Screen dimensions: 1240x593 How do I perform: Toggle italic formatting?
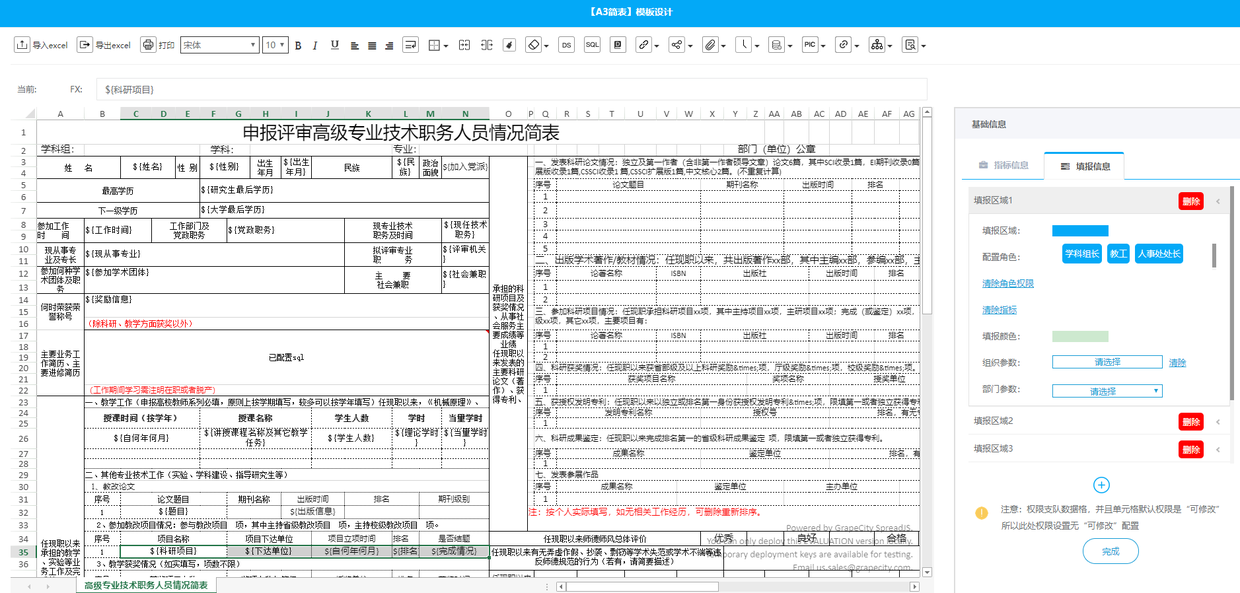tap(315, 45)
